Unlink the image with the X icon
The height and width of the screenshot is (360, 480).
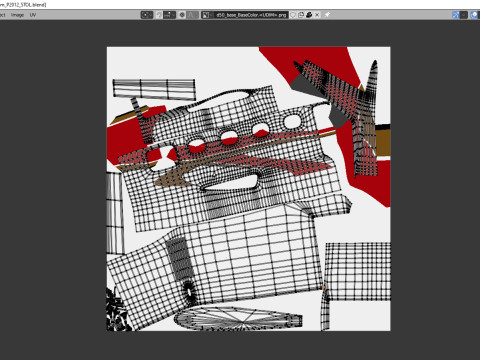pos(317,15)
